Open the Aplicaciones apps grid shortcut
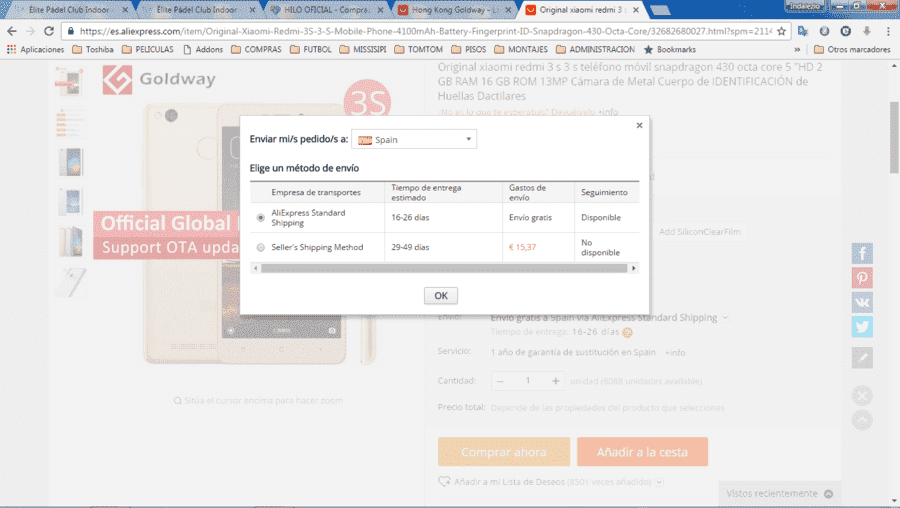 pos(36,49)
